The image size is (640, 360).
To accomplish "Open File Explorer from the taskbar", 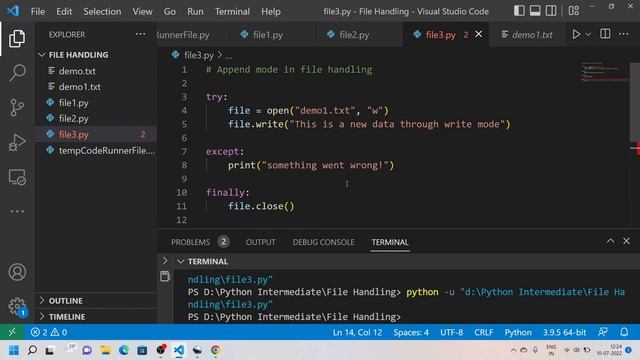I will (x=105, y=350).
